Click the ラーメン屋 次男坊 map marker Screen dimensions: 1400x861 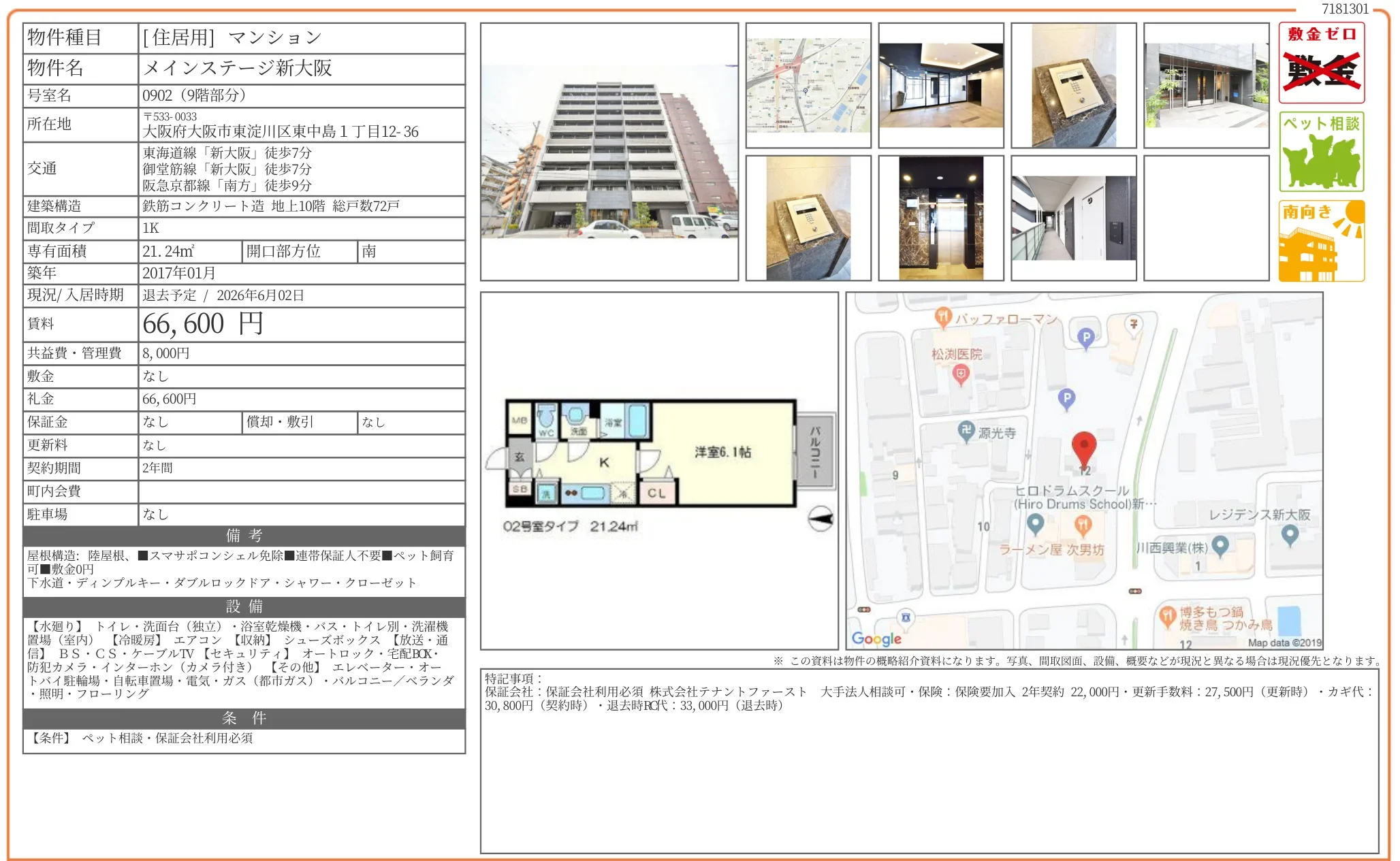[1083, 525]
